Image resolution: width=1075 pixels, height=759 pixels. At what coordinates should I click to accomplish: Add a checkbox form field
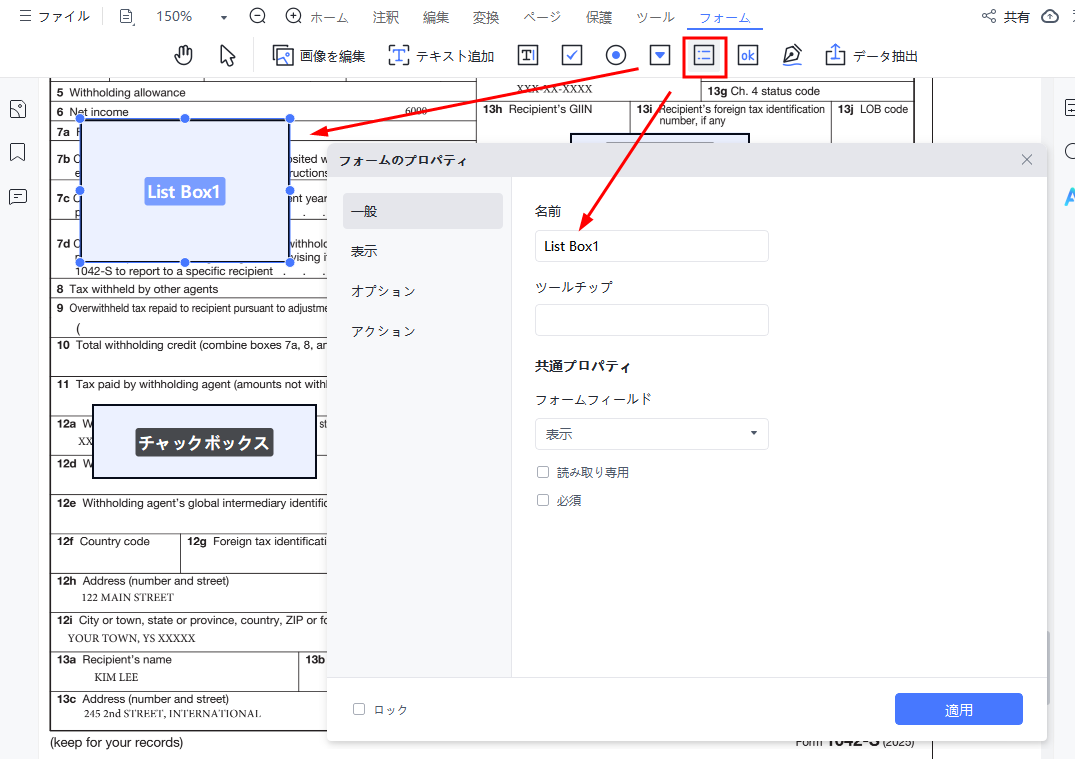[572, 55]
